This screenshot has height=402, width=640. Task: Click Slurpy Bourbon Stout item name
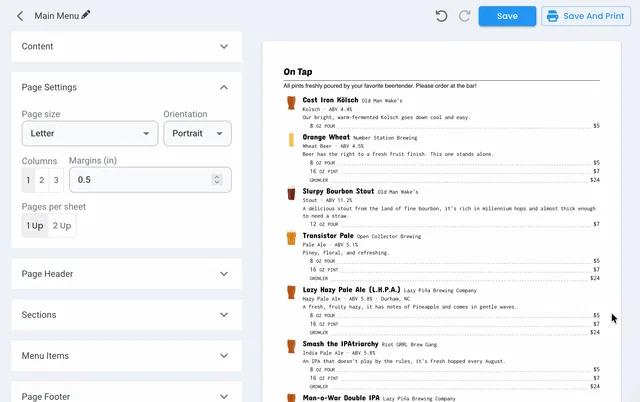(338, 191)
